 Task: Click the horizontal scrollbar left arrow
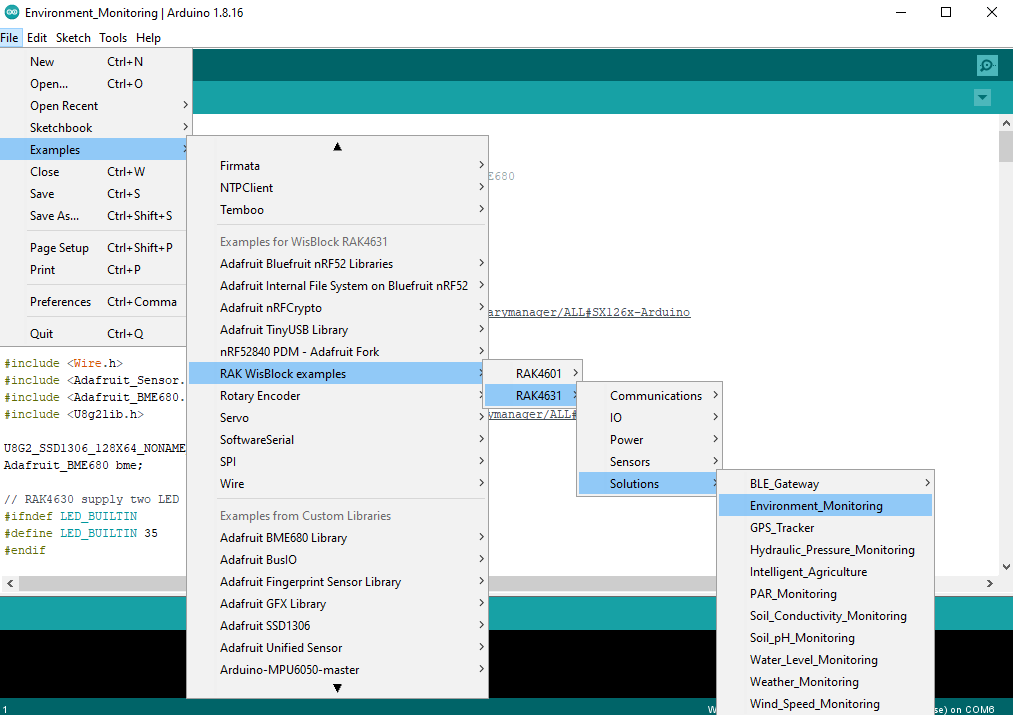click(10, 583)
